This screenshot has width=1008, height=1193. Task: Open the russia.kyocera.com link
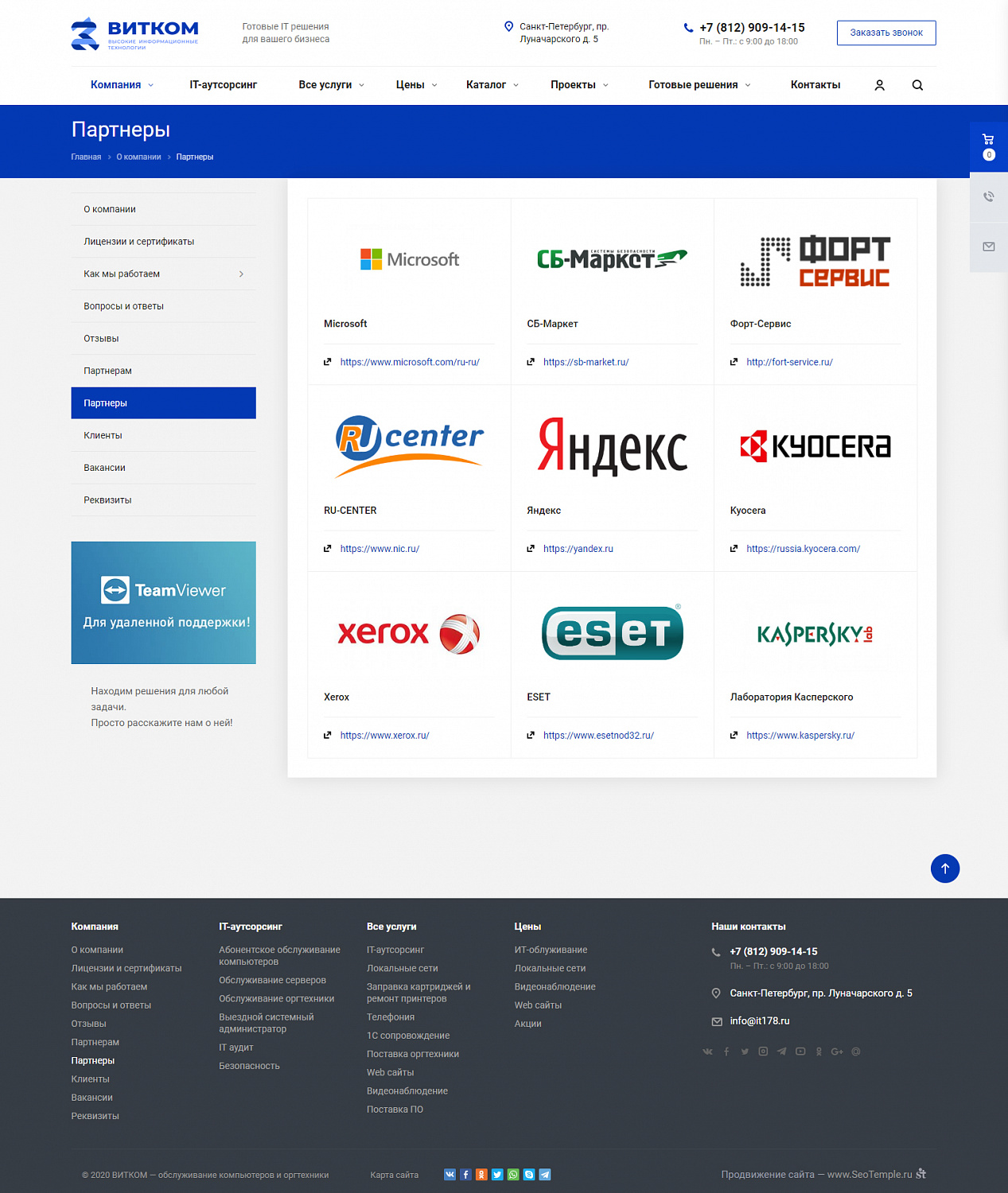pyautogui.click(x=803, y=549)
